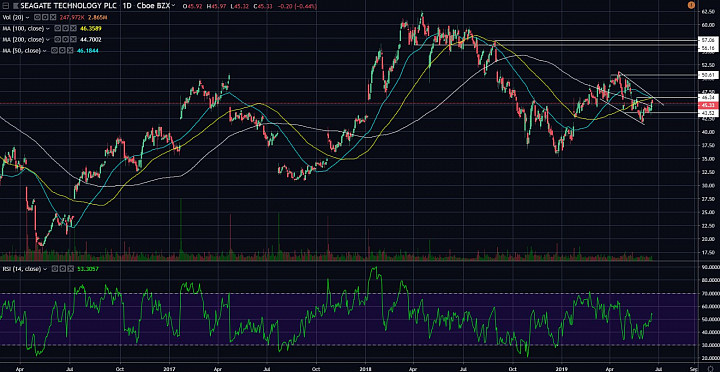
Task: Click the SEAGATE TECHNOLOGY PLC symbol title
Action: [x=68, y=6]
